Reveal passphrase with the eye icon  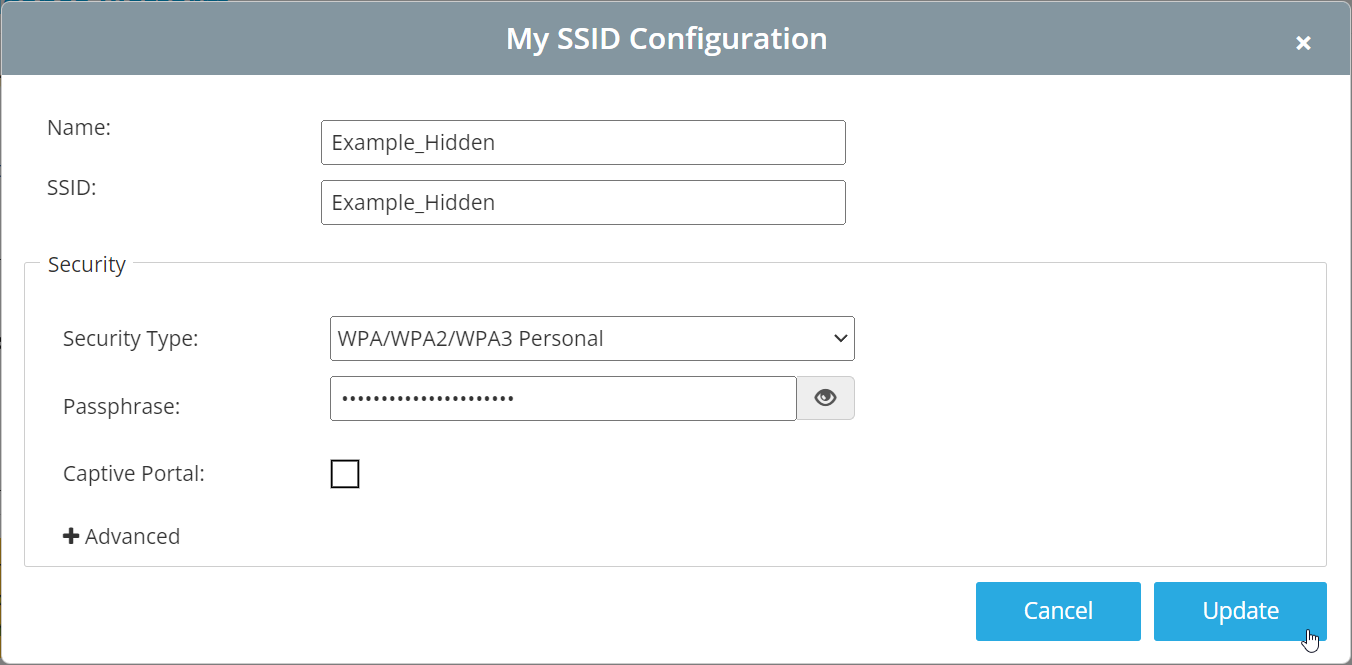pyautogui.click(x=825, y=398)
